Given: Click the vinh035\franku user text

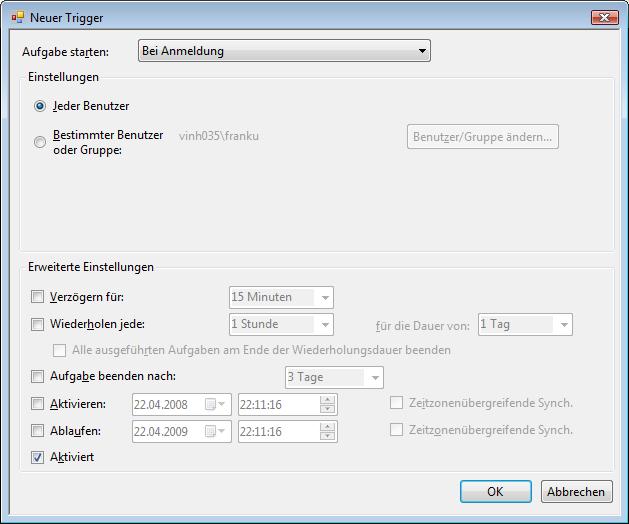Looking at the screenshot, I should point(219,136).
